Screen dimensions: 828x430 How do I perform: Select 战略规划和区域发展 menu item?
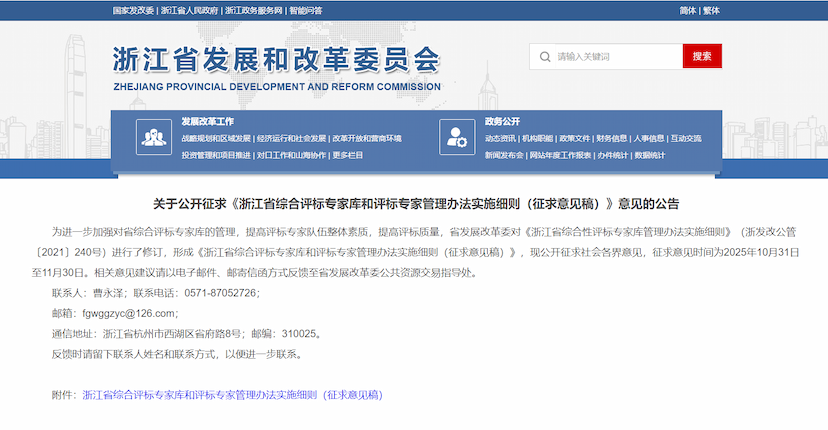point(216,138)
